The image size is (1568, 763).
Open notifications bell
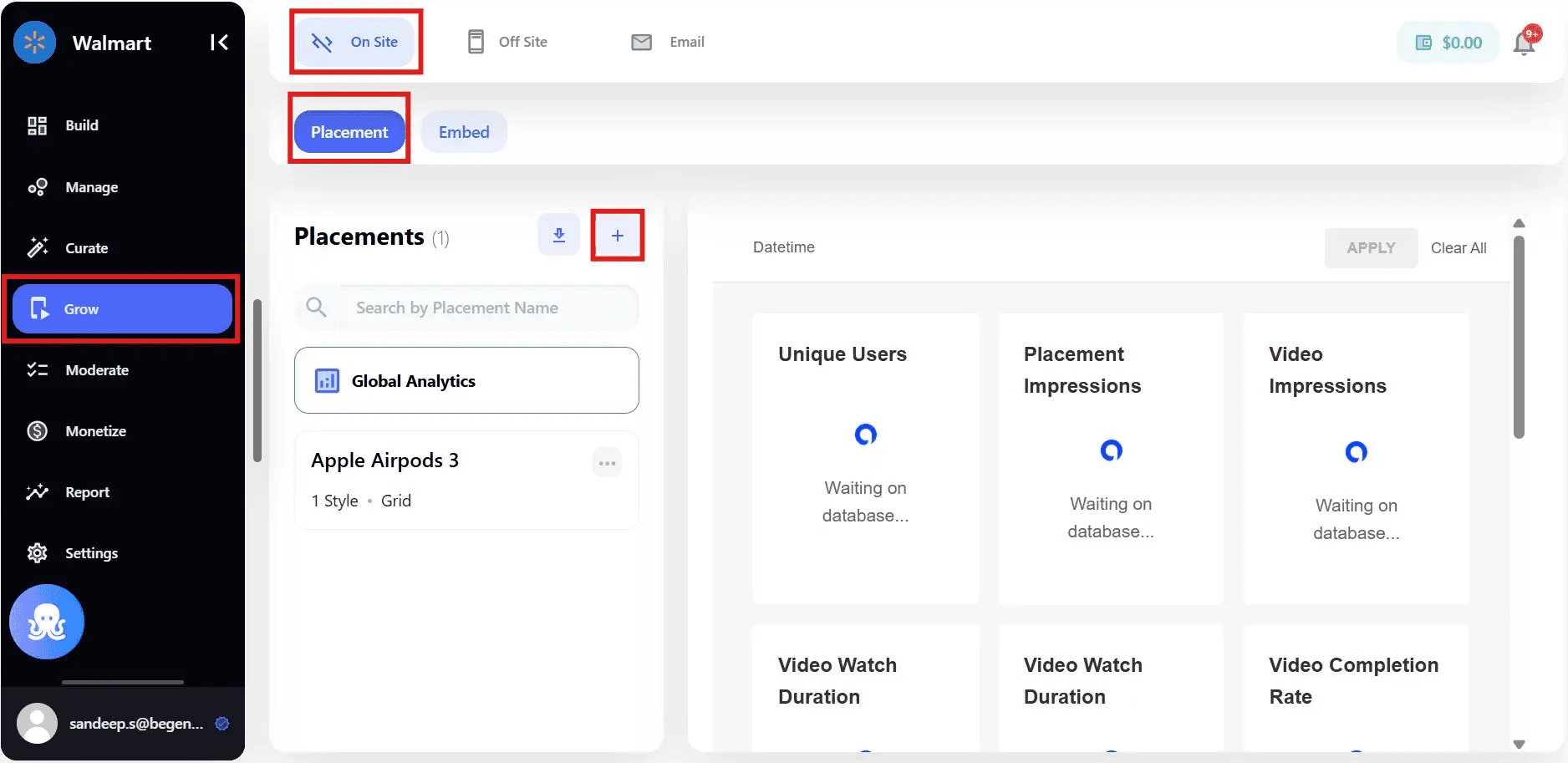1525,42
